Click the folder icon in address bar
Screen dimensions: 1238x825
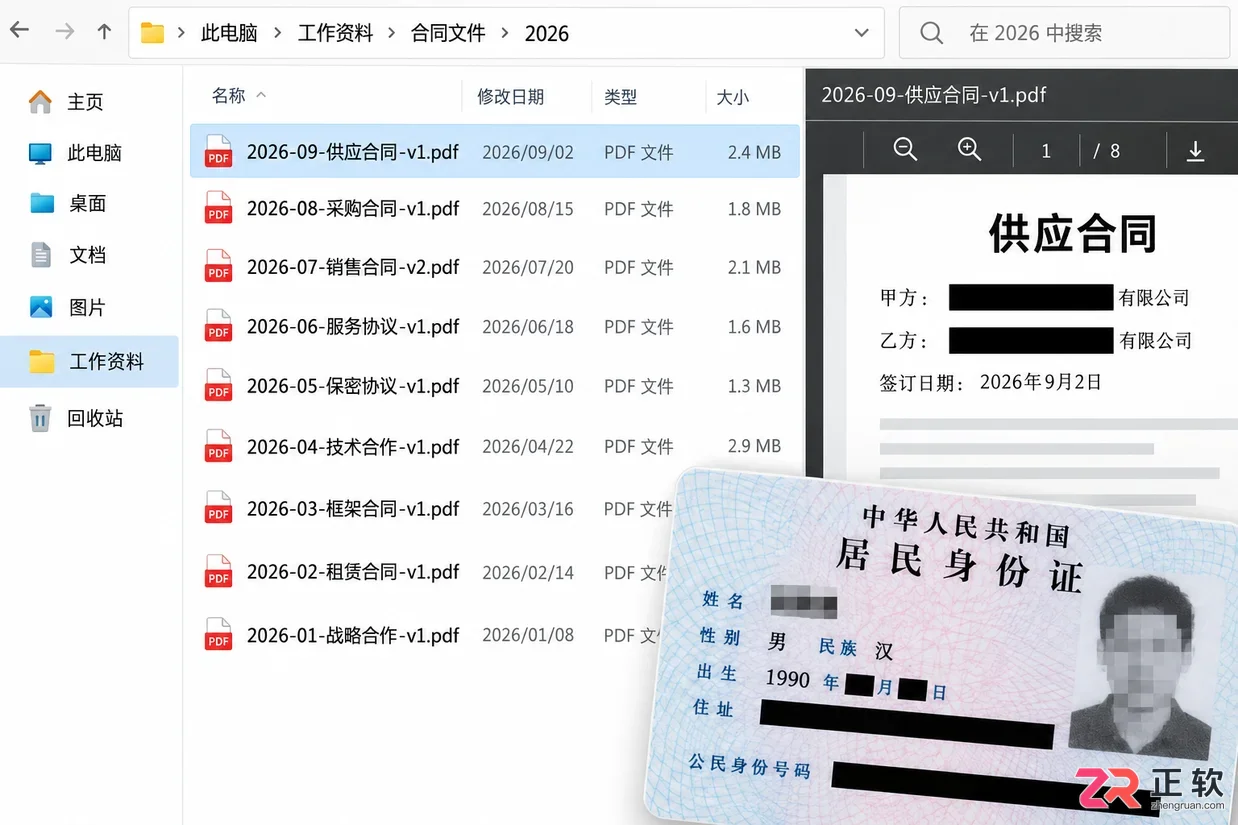pos(152,33)
